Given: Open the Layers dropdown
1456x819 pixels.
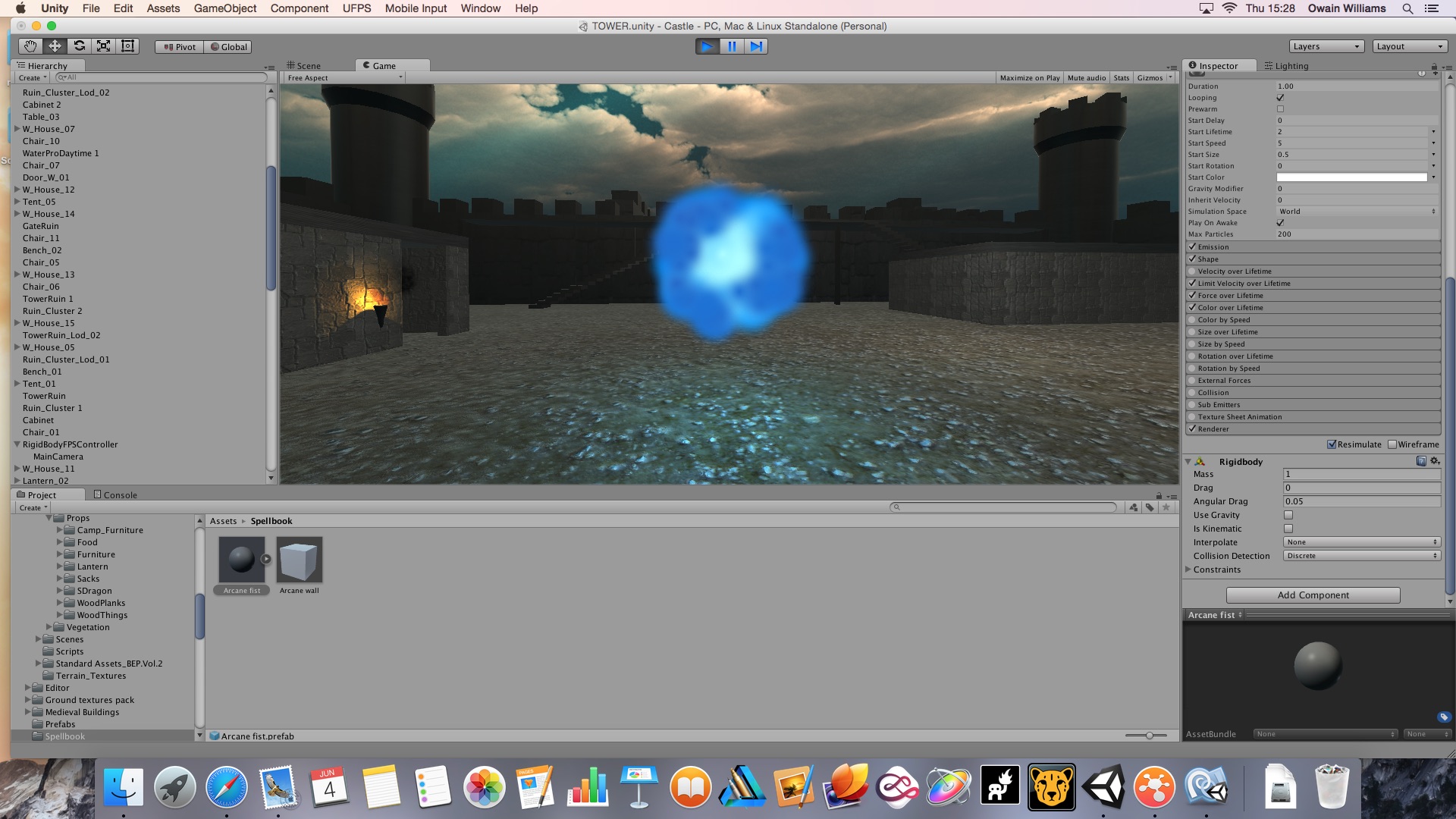Looking at the screenshot, I should point(1326,46).
